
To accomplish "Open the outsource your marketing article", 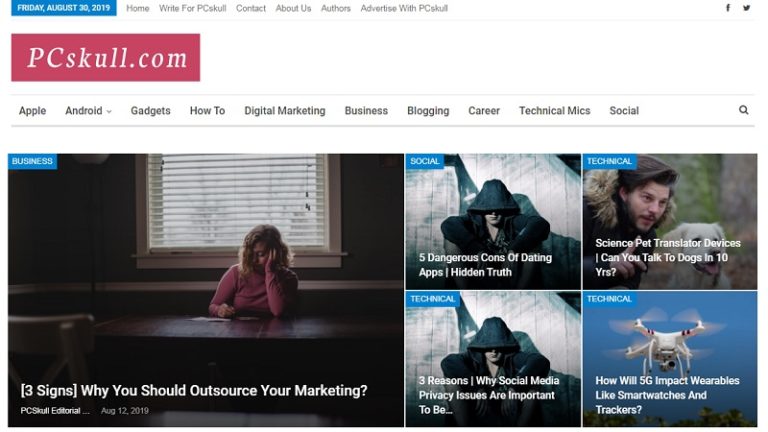I will [194, 390].
